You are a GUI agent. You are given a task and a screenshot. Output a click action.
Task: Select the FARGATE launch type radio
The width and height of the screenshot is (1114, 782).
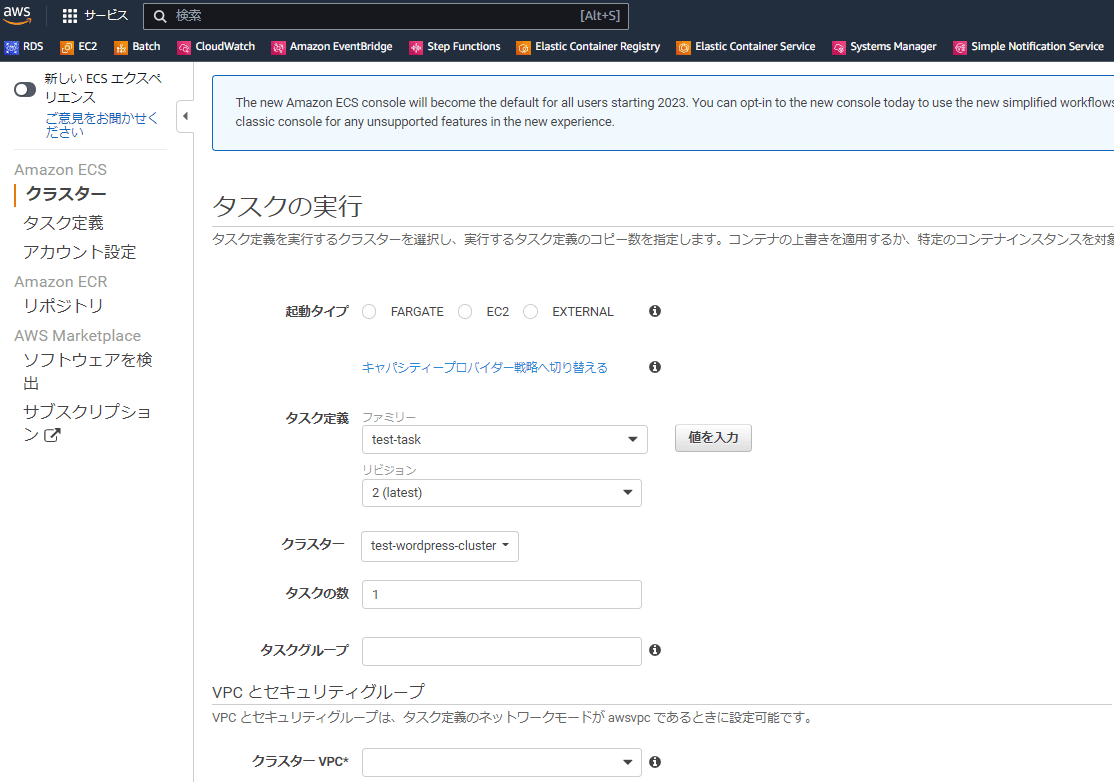coord(369,312)
